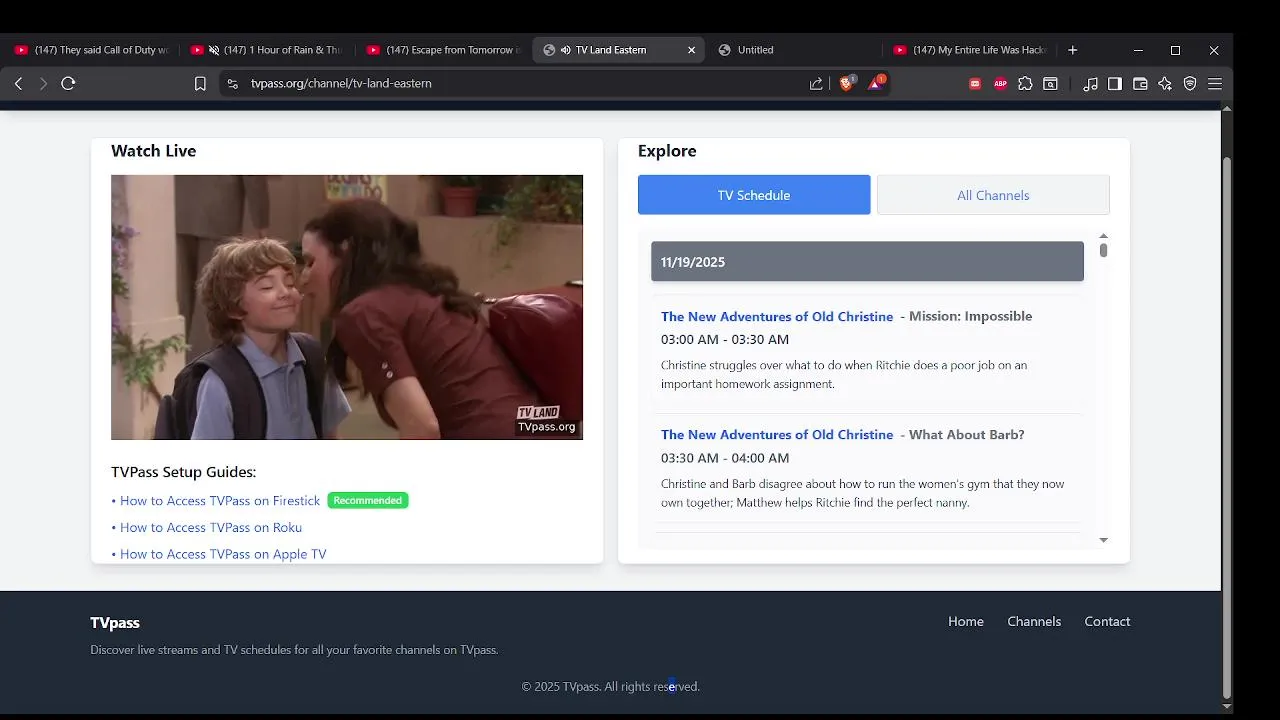Click the page scroll-down arrow
1280x720 pixels.
1227,707
